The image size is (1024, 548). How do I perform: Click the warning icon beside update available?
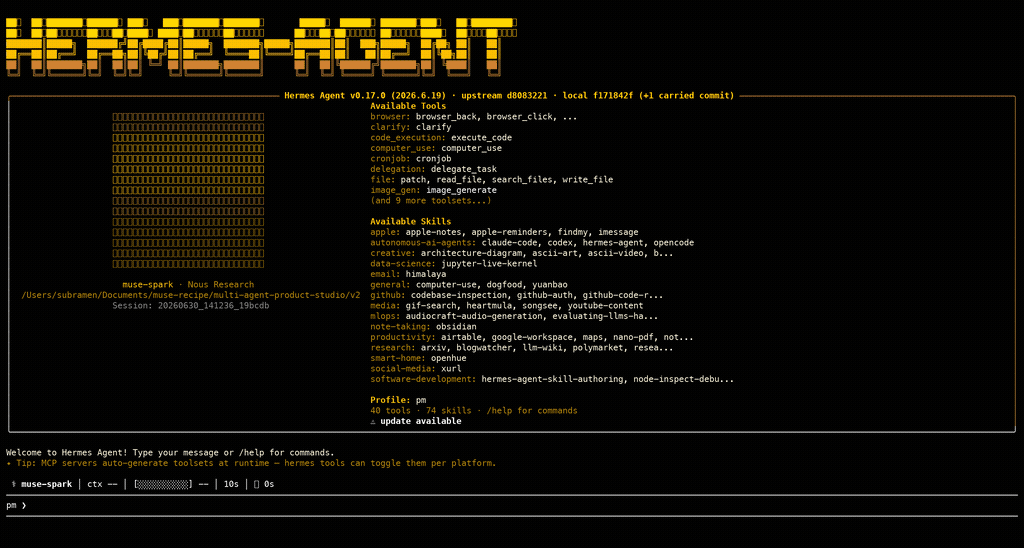click(373, 421)
